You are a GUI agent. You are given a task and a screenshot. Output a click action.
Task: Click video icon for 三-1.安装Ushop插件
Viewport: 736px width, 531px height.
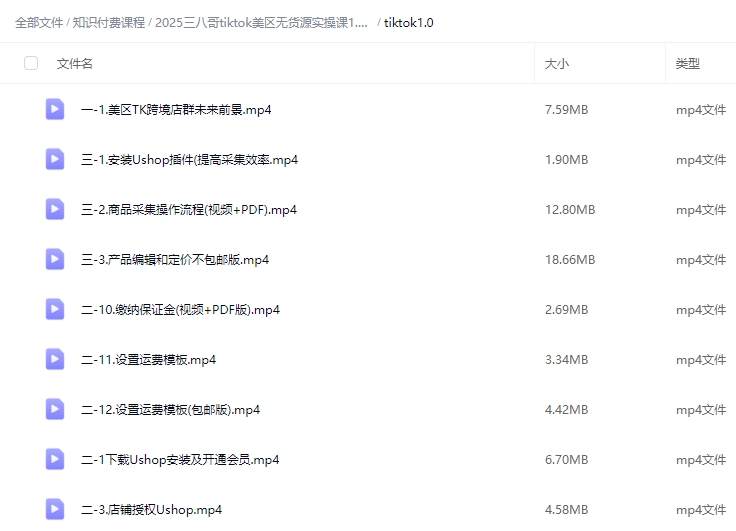[55, 159]
